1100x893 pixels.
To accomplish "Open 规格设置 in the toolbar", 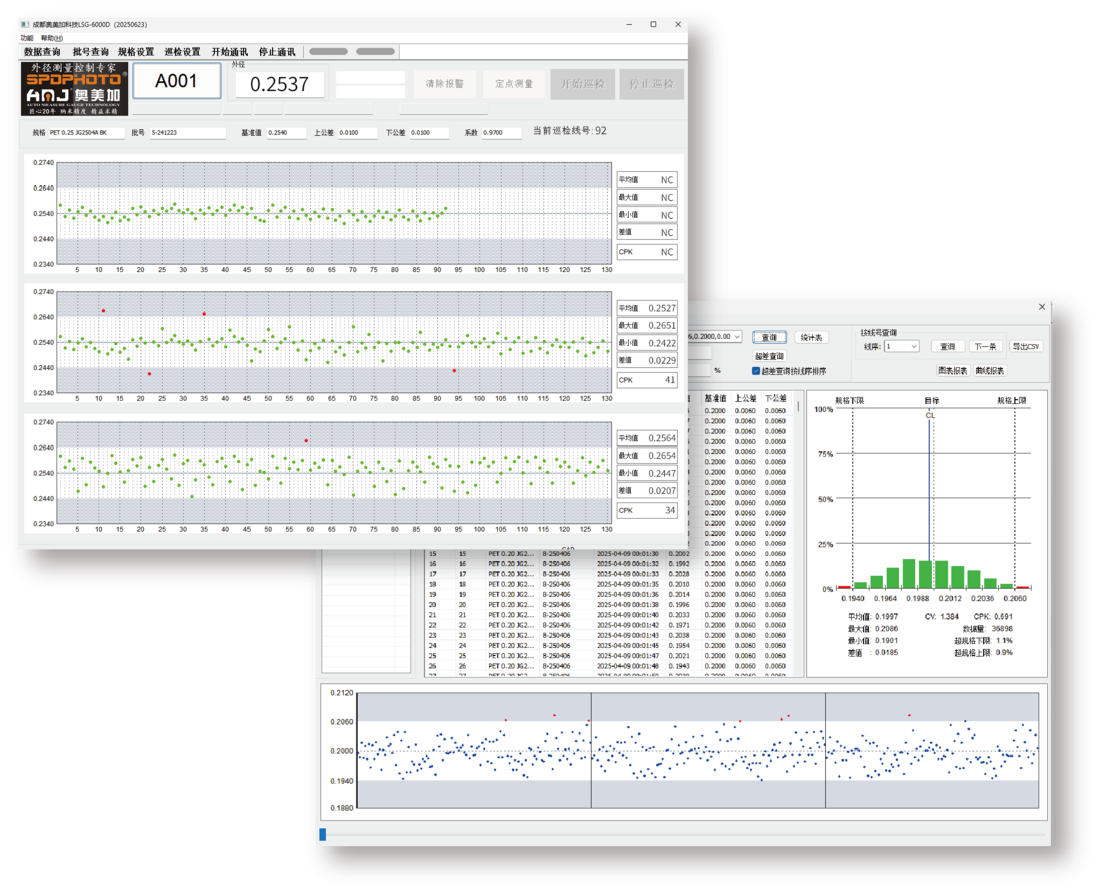I will 136,52.
